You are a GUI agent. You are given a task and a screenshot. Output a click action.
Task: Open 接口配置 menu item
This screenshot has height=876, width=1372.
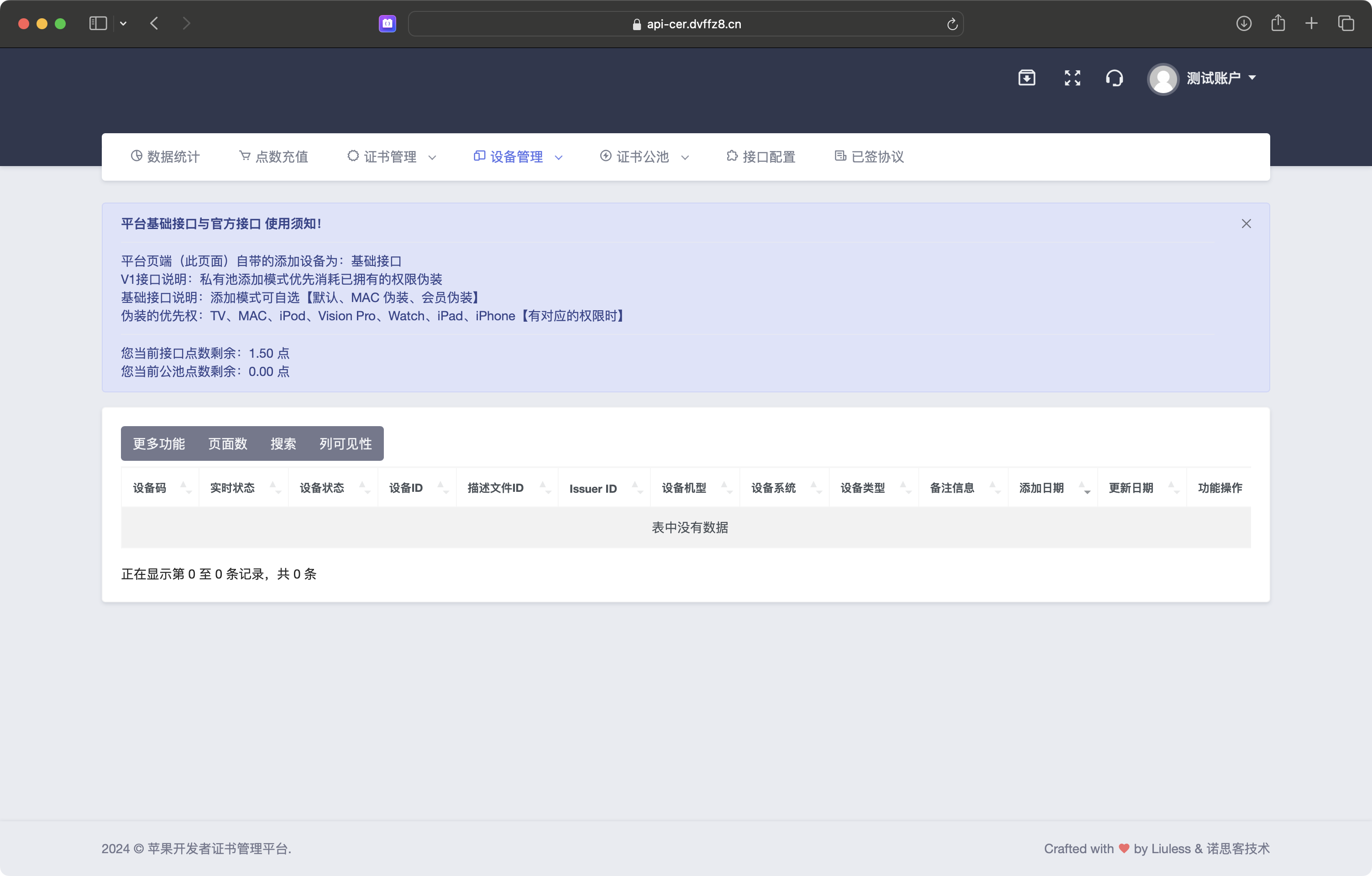[761, 156]
